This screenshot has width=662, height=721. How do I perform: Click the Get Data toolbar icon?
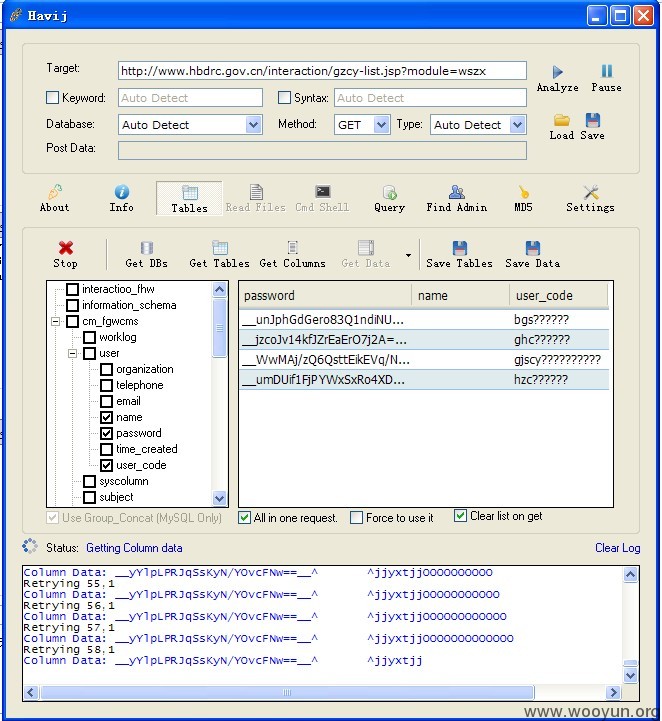click(365, 255)
